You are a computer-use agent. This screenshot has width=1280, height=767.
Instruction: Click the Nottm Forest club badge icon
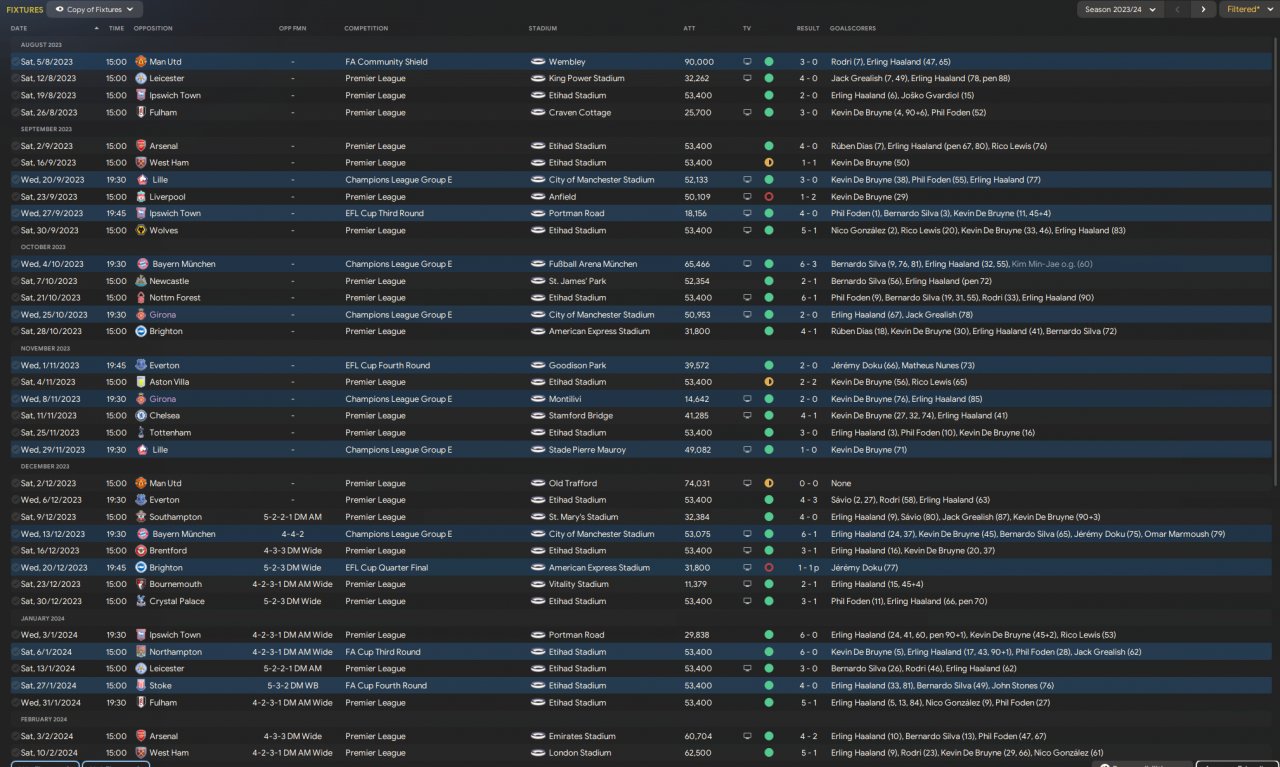point(141,298)
